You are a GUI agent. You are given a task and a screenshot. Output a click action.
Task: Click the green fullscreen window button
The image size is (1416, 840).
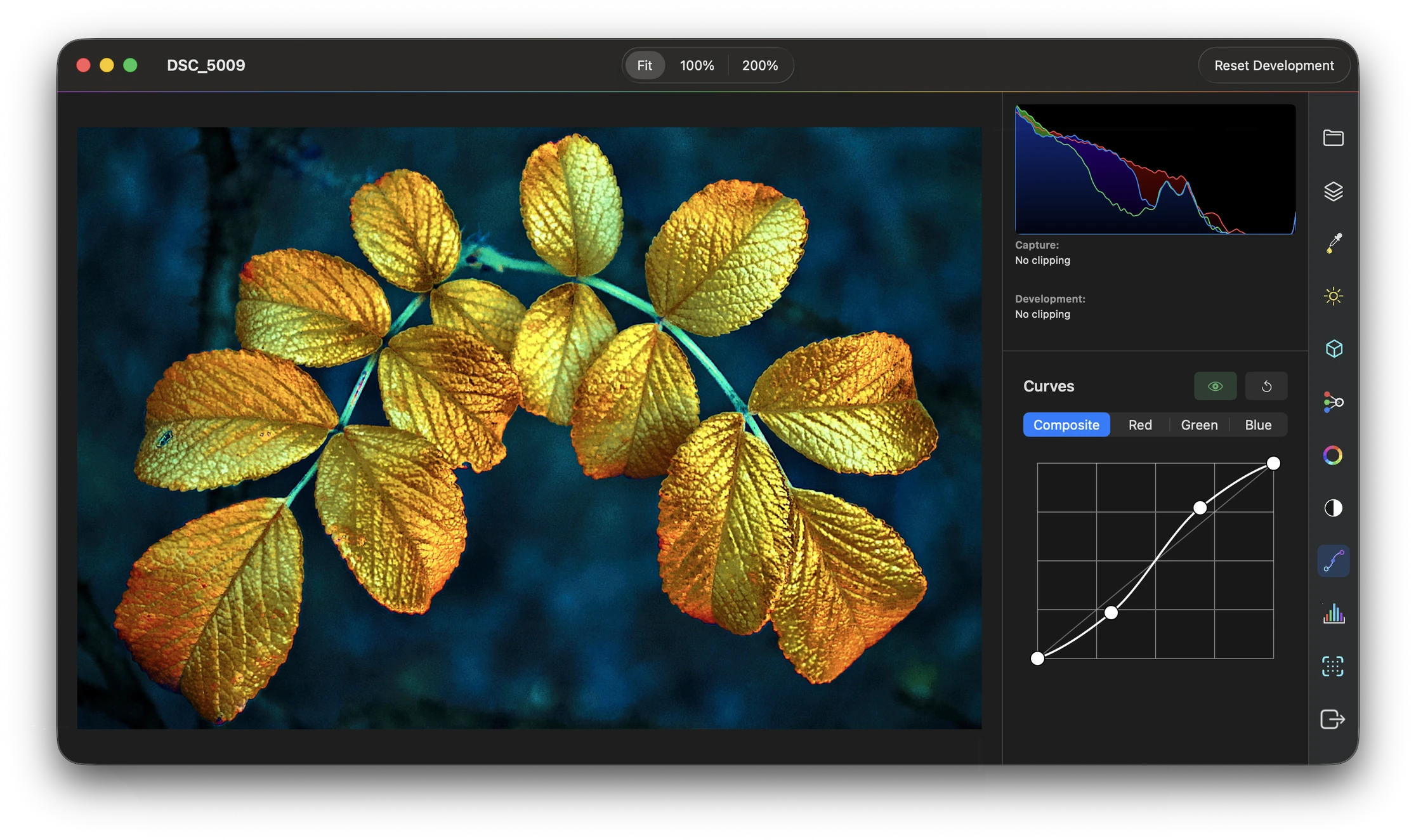[130, 65]
